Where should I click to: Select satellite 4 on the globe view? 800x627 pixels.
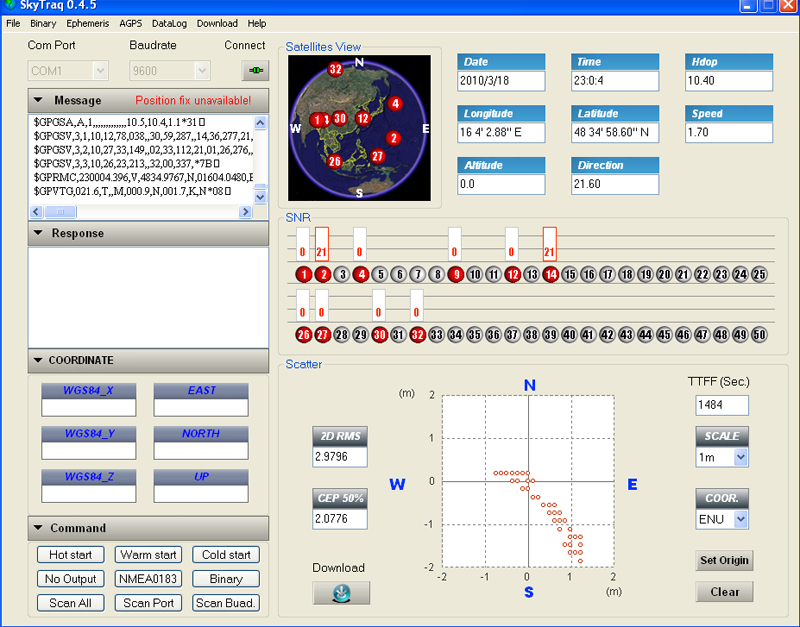(395, 104)
